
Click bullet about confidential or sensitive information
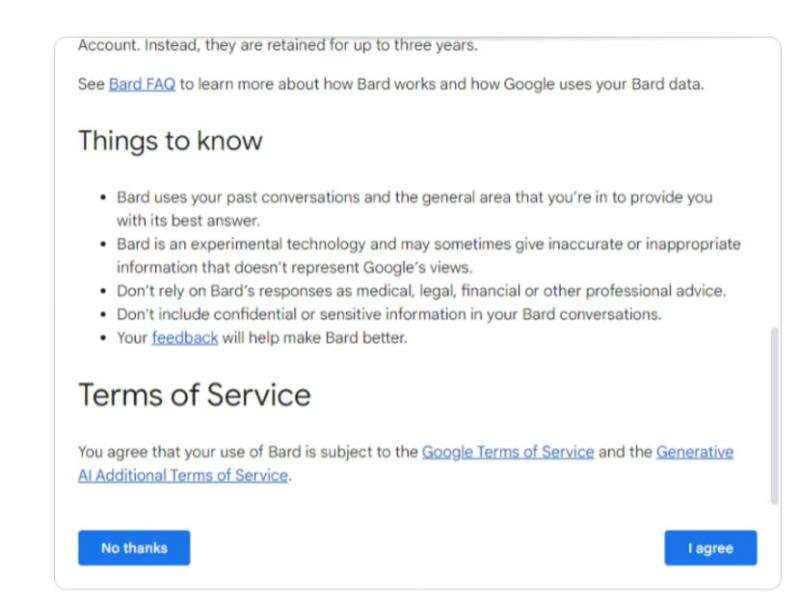[x=389, y=314]
